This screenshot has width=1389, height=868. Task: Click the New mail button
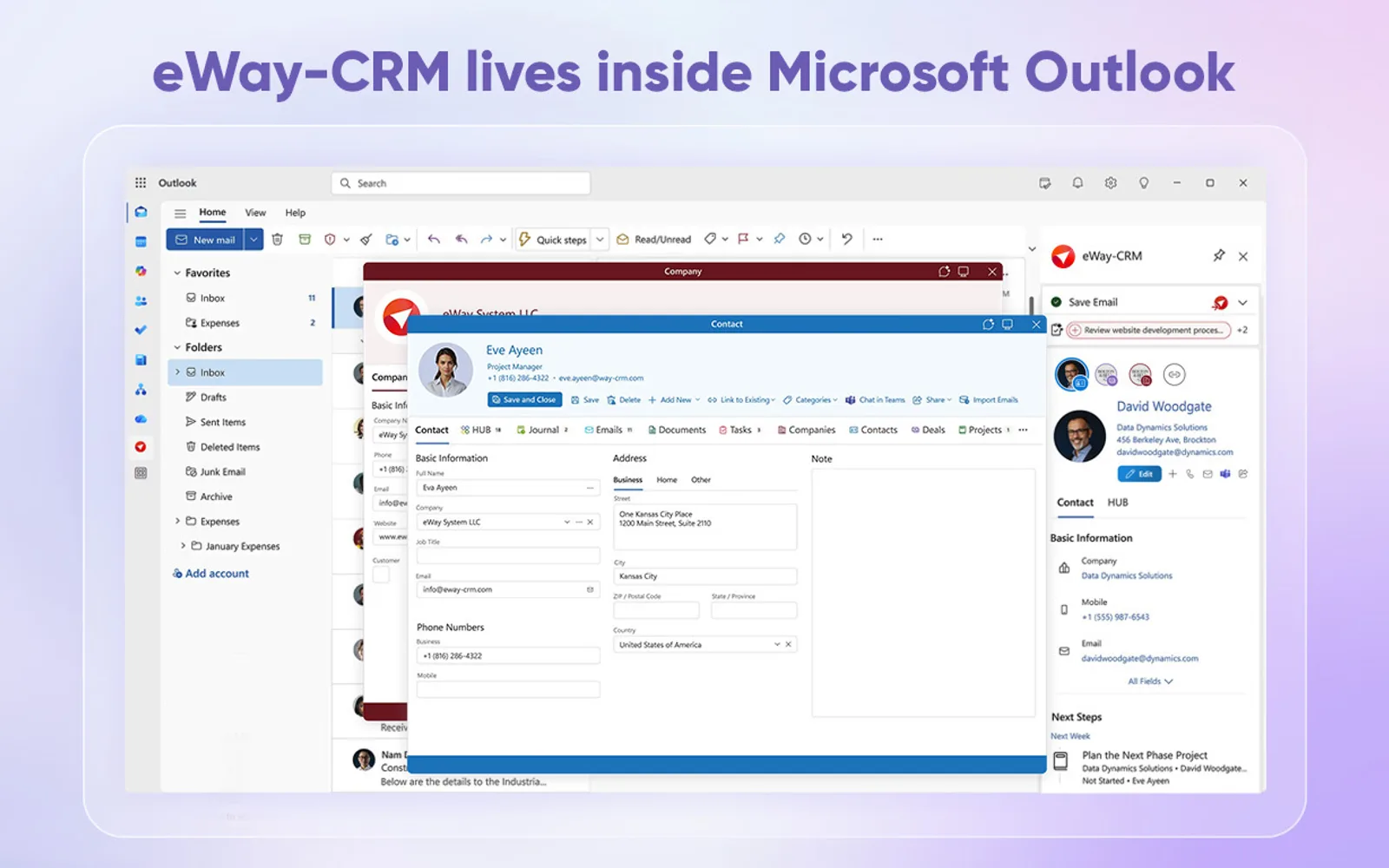pyautogui.click(x=205, y=240)
